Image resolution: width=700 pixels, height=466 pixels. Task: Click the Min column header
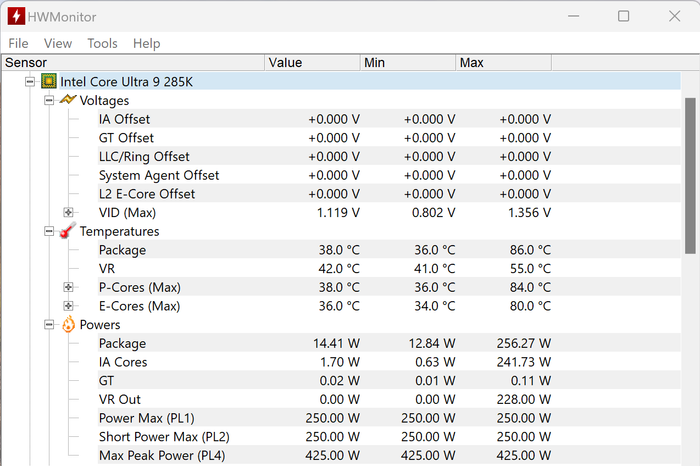[408, 62]
